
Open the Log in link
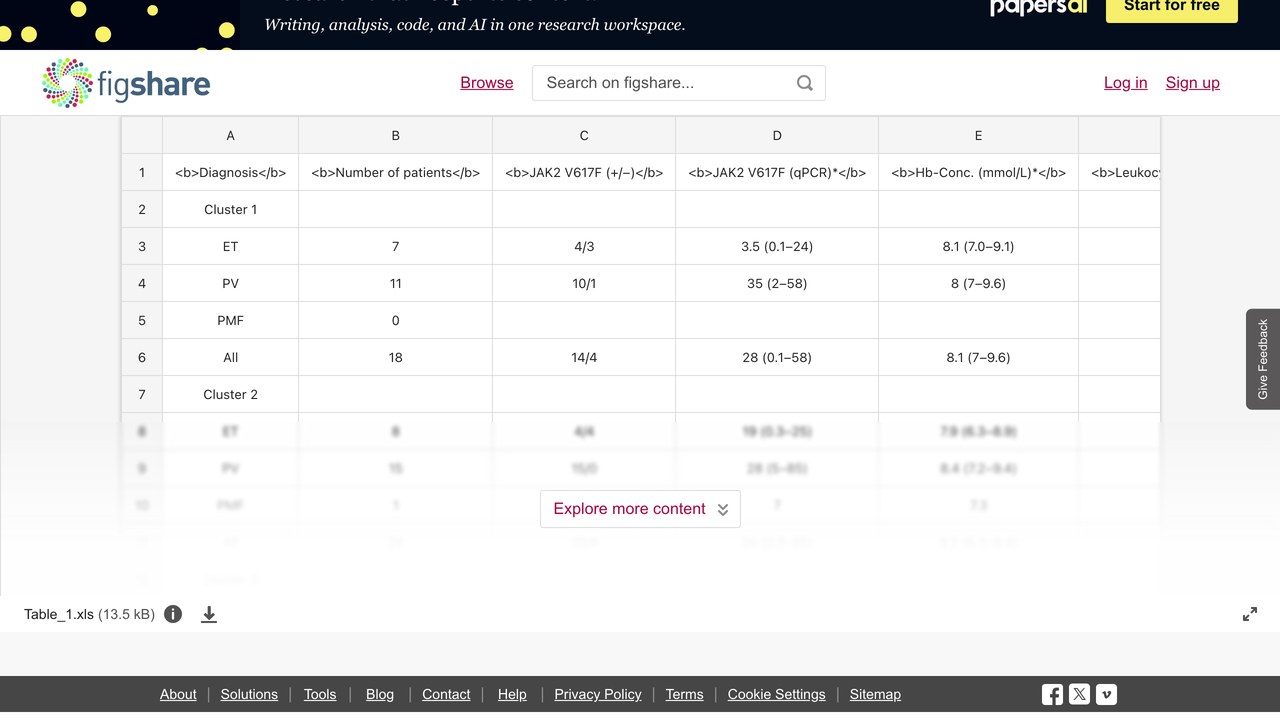1125,83
